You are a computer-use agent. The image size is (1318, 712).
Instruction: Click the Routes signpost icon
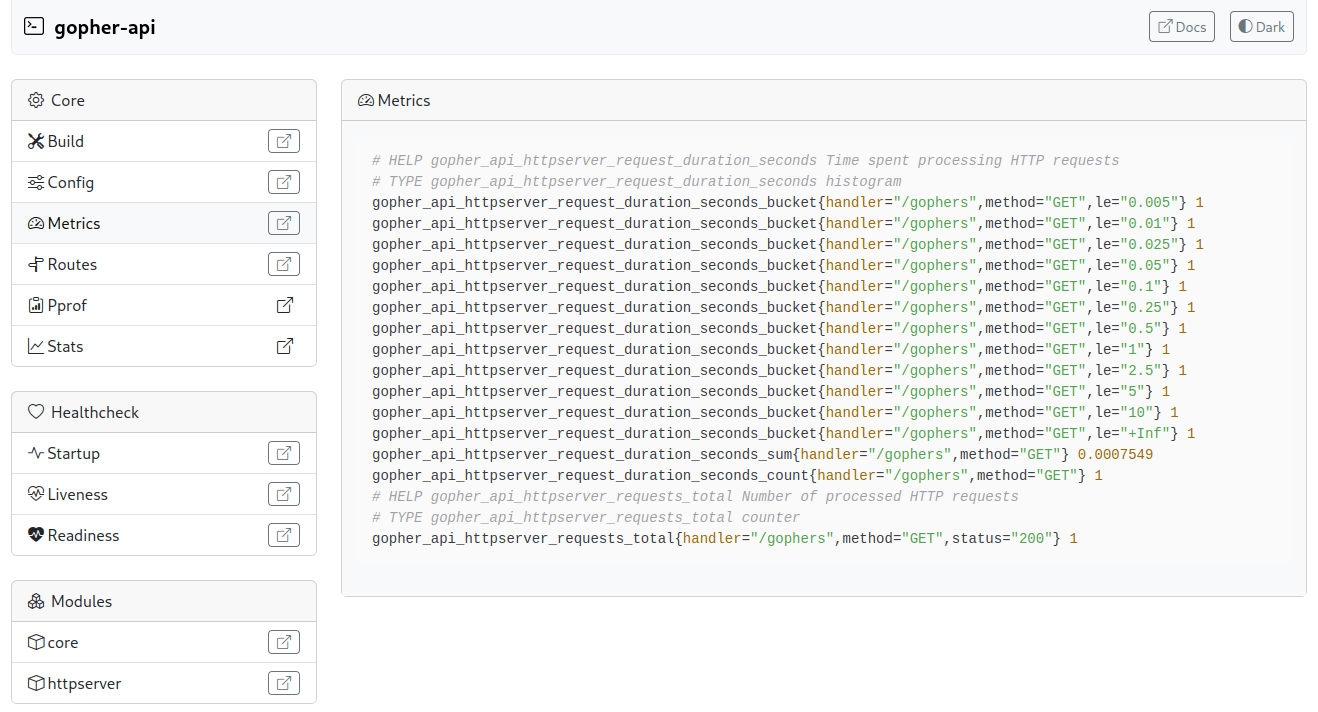click(x=36, y=264)
